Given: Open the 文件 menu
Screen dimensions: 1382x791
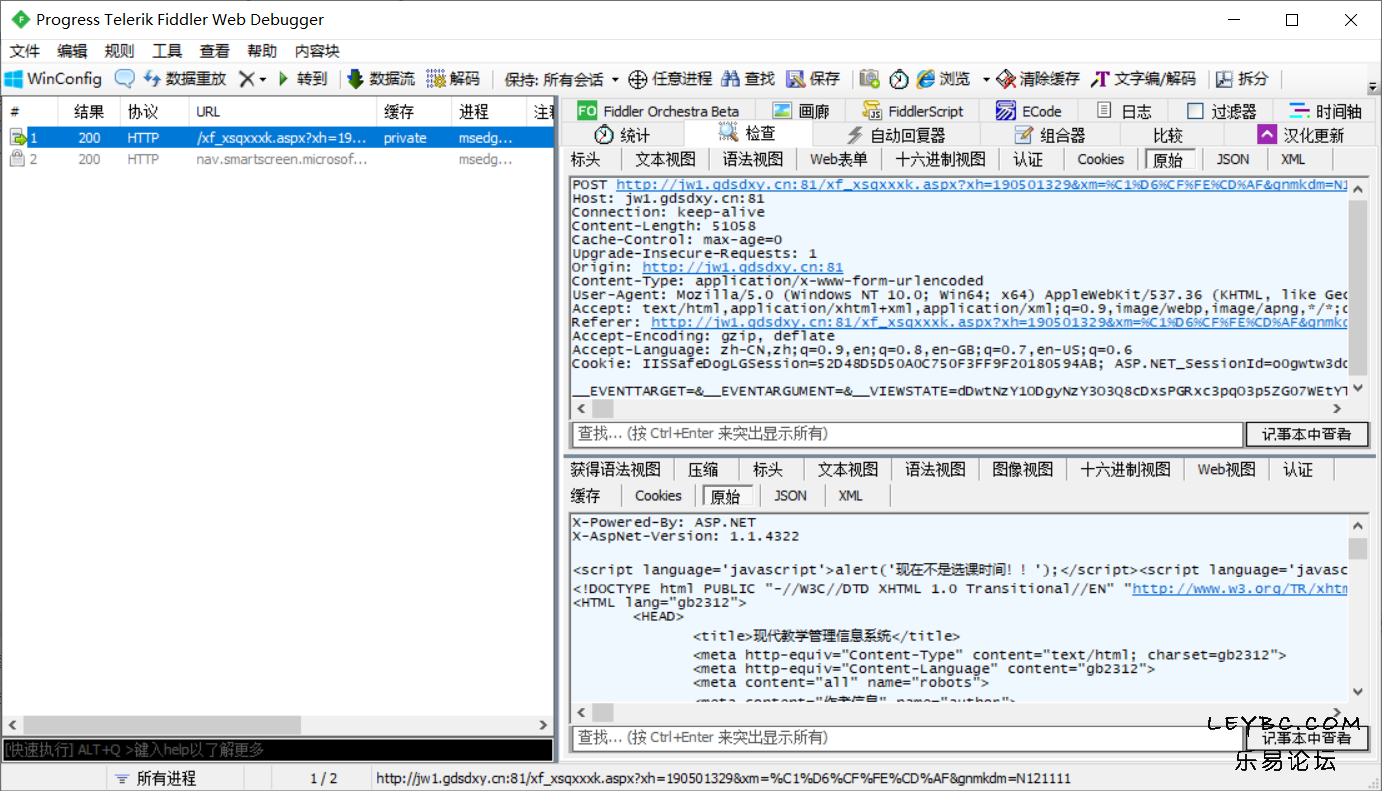Looking at the screenshot, I should (x=25, y=51).
